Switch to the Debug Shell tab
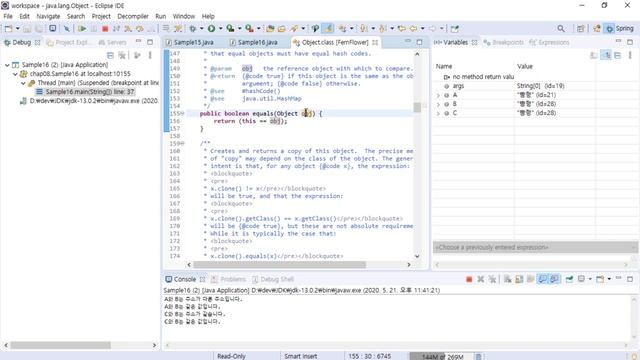This screenshot has width=640, height=360. pyautogui.click(x=273, y=279)
